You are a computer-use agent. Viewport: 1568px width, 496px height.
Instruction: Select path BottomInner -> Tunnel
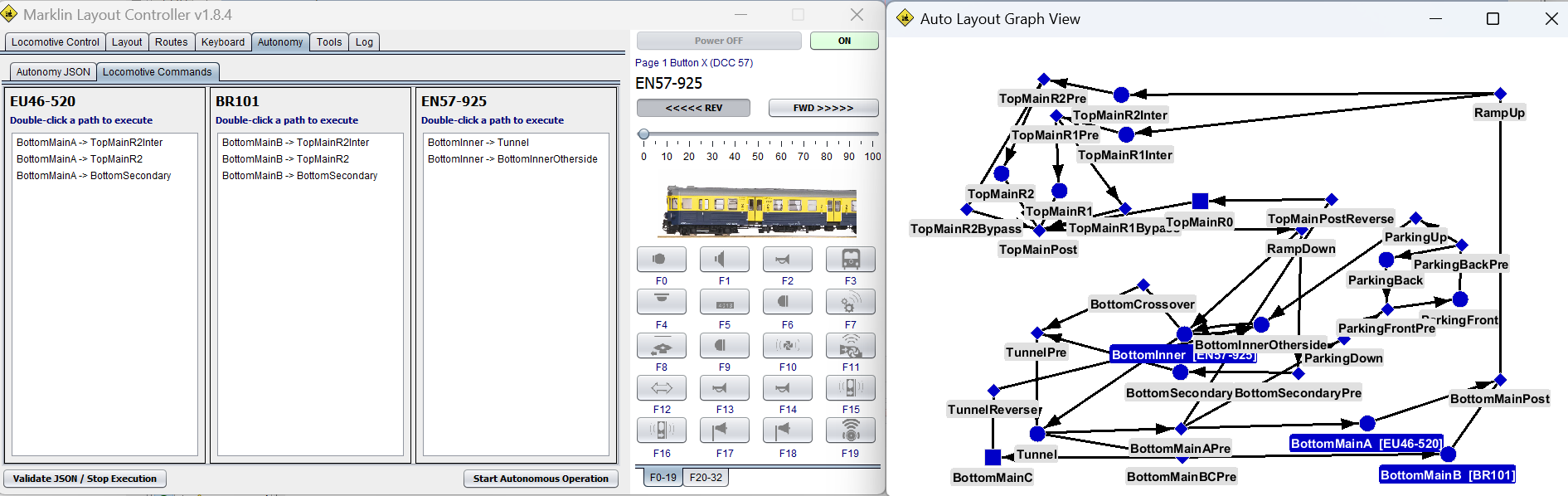tap(478, 143)
